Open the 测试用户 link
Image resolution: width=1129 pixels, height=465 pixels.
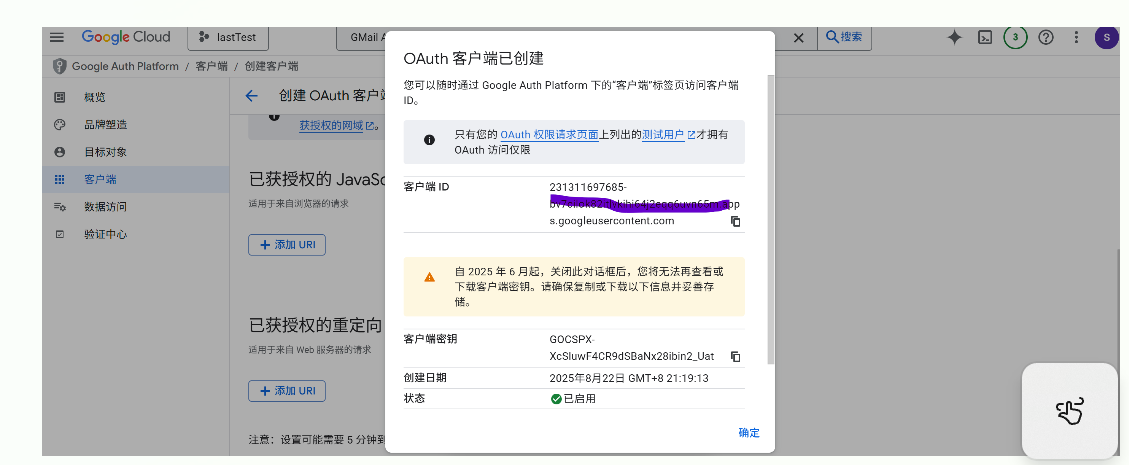(668, 135)
